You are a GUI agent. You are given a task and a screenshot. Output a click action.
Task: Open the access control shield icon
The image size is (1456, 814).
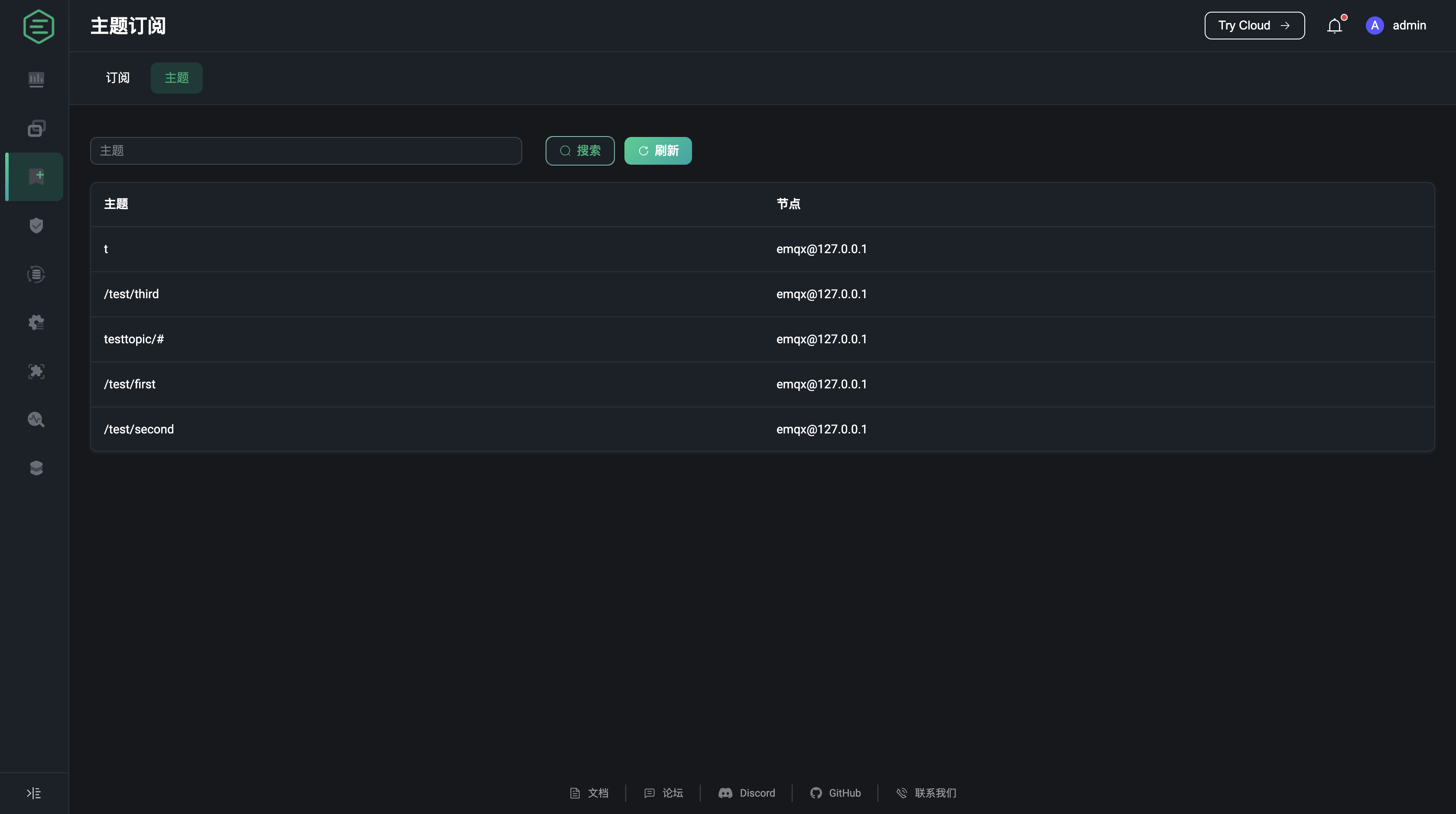point(35,225)
